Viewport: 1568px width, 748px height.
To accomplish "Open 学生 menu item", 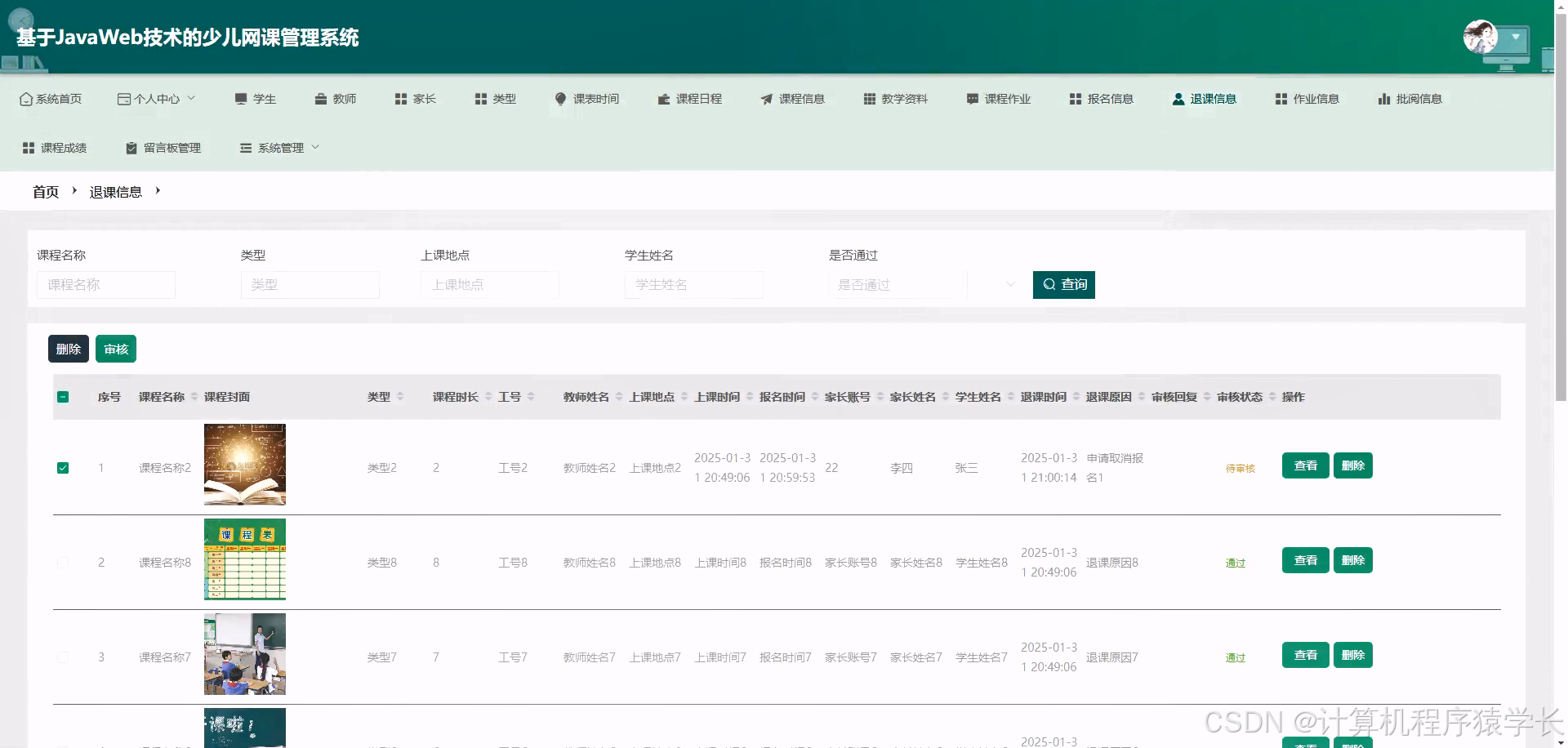I will click(x=255, y=99).
